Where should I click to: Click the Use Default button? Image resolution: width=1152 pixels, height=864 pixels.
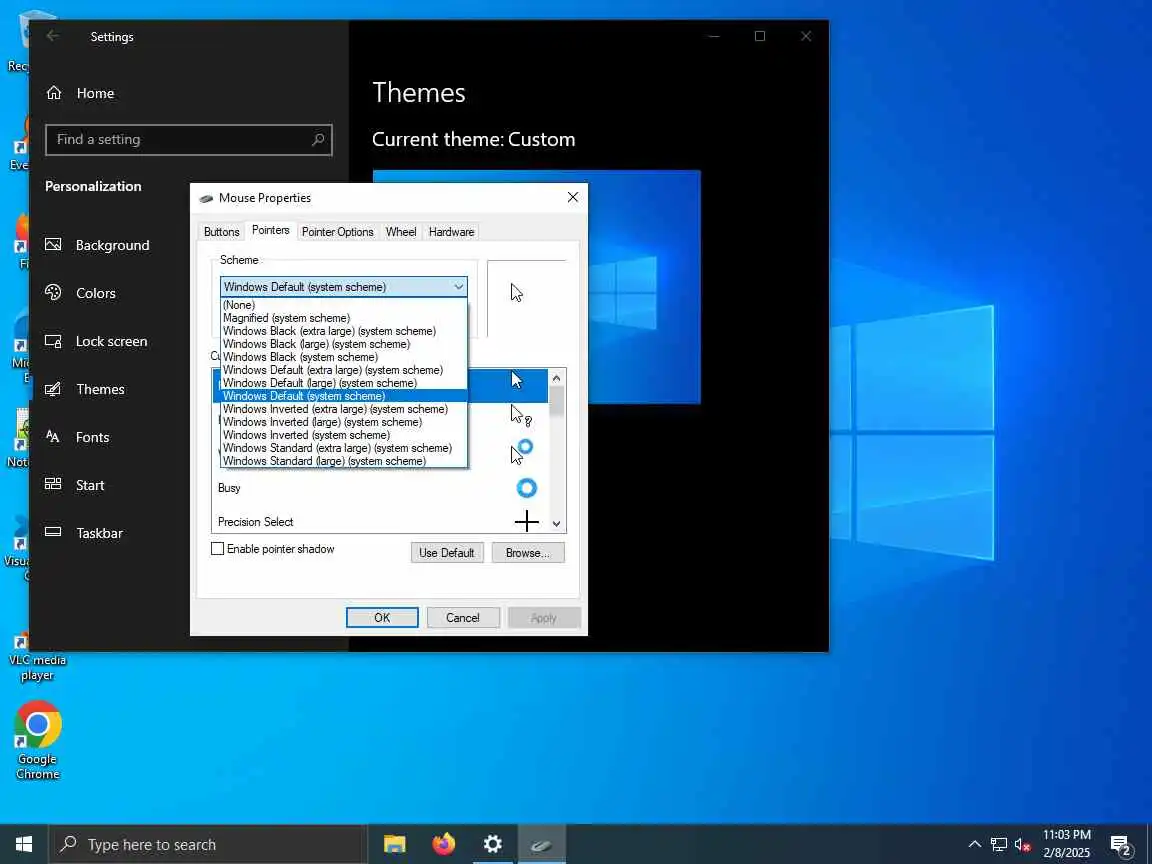pos(447,553)
